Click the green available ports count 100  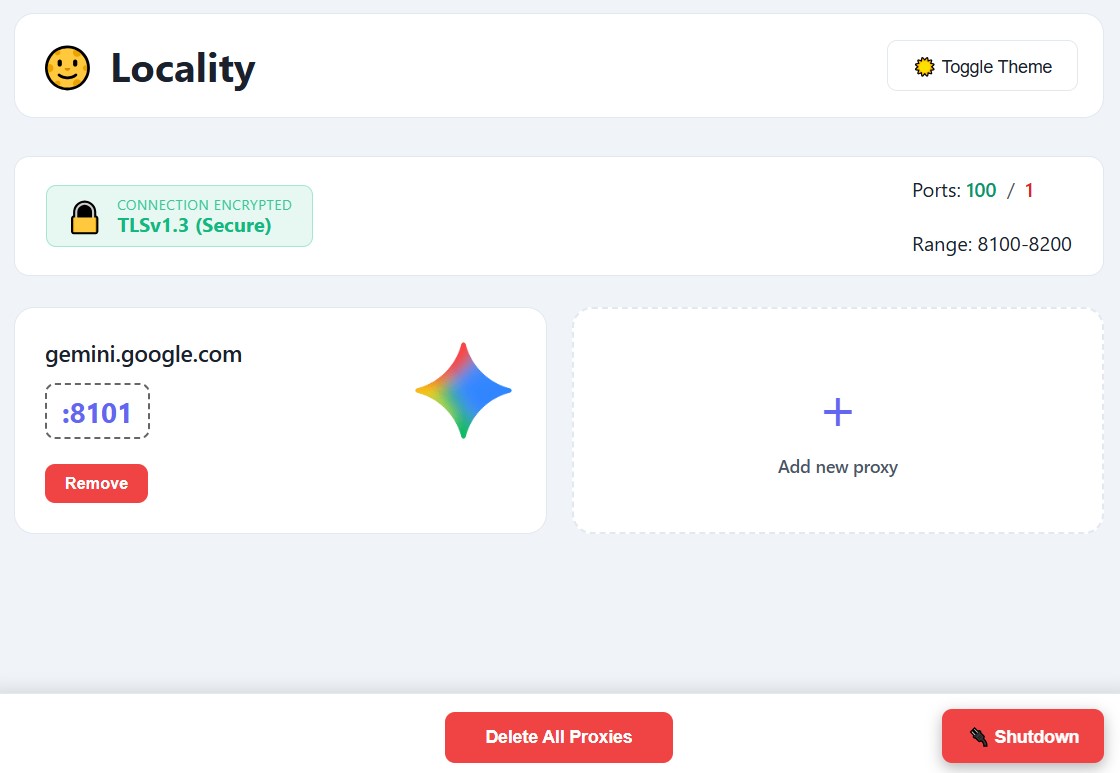coord(981,190)
